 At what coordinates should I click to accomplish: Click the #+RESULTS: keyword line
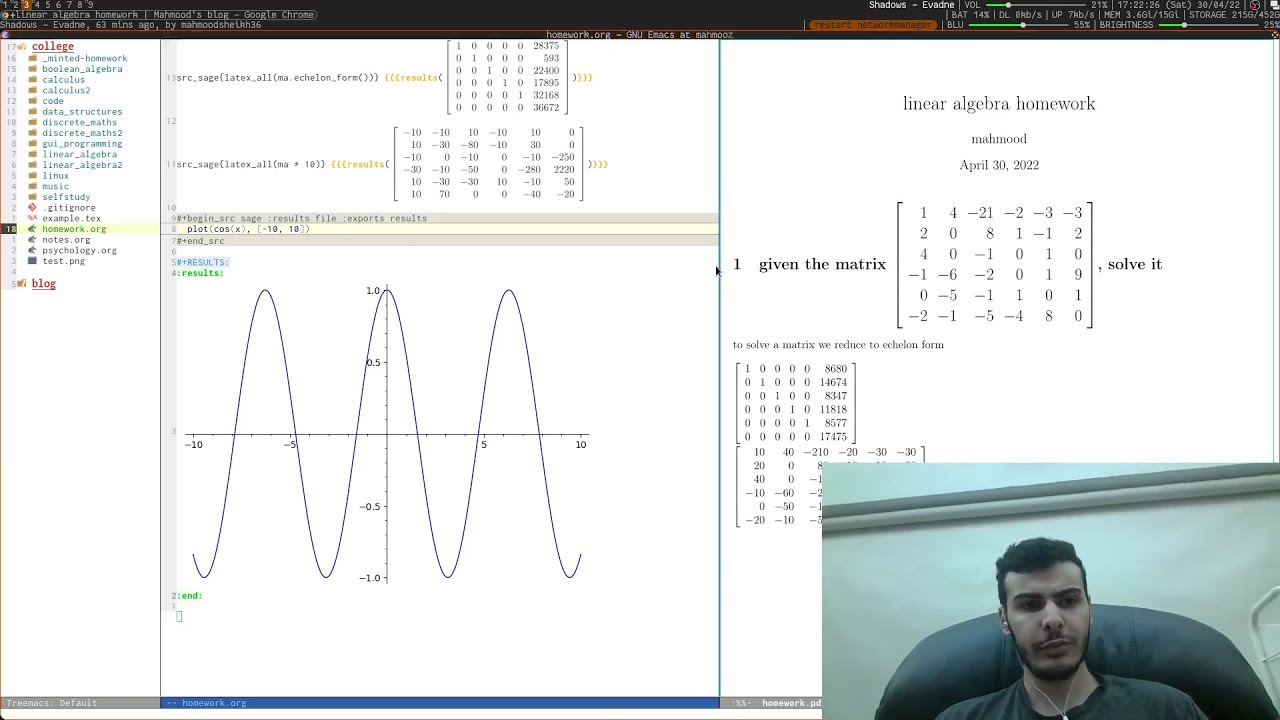point(204,262)
